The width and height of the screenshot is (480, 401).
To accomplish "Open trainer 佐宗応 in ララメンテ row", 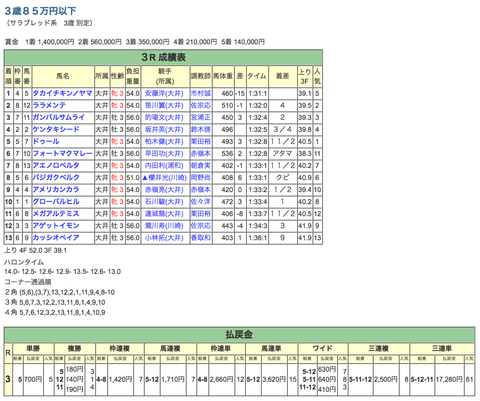I will tap(201, 106).
